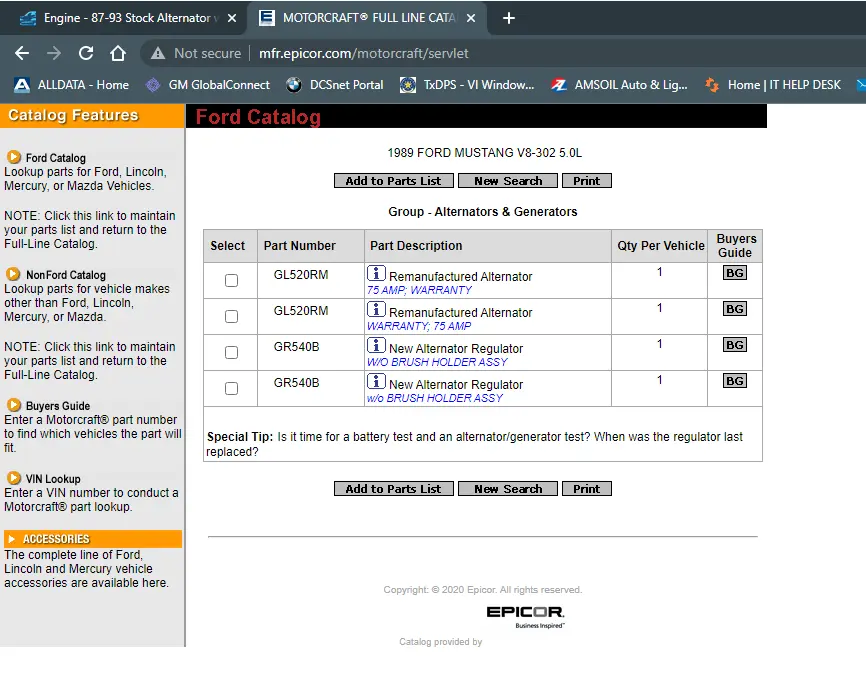Screen dimensions: 866x691
Task: Click the address bar URL field
Action: [363, 53]
